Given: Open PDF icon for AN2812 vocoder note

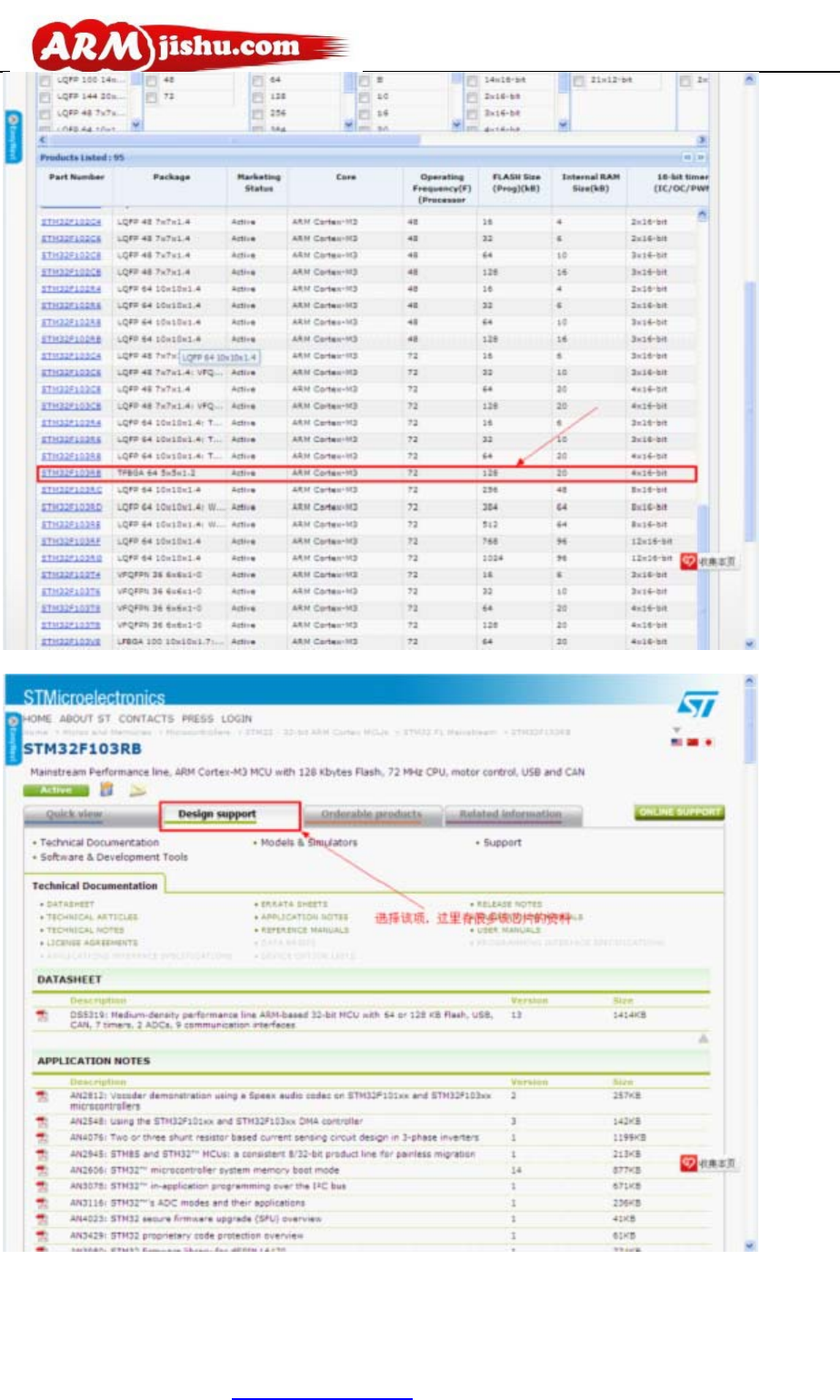Looking at the screenshot, I should (42, 1097).
